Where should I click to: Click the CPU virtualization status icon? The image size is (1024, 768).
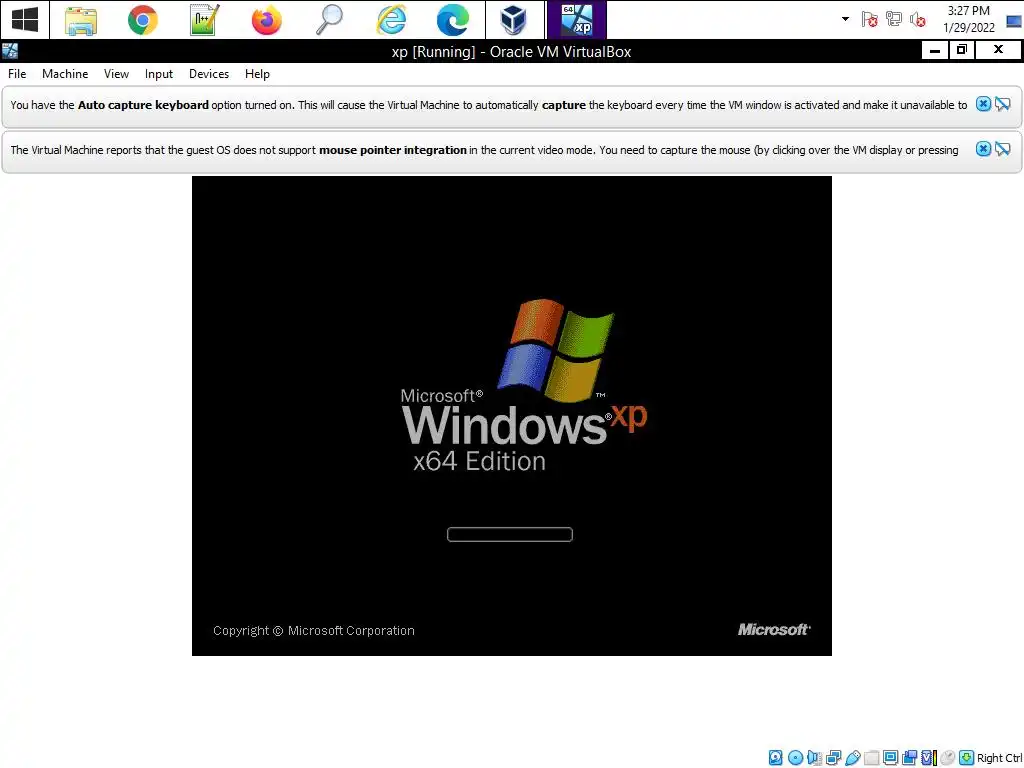click(929, 758)
